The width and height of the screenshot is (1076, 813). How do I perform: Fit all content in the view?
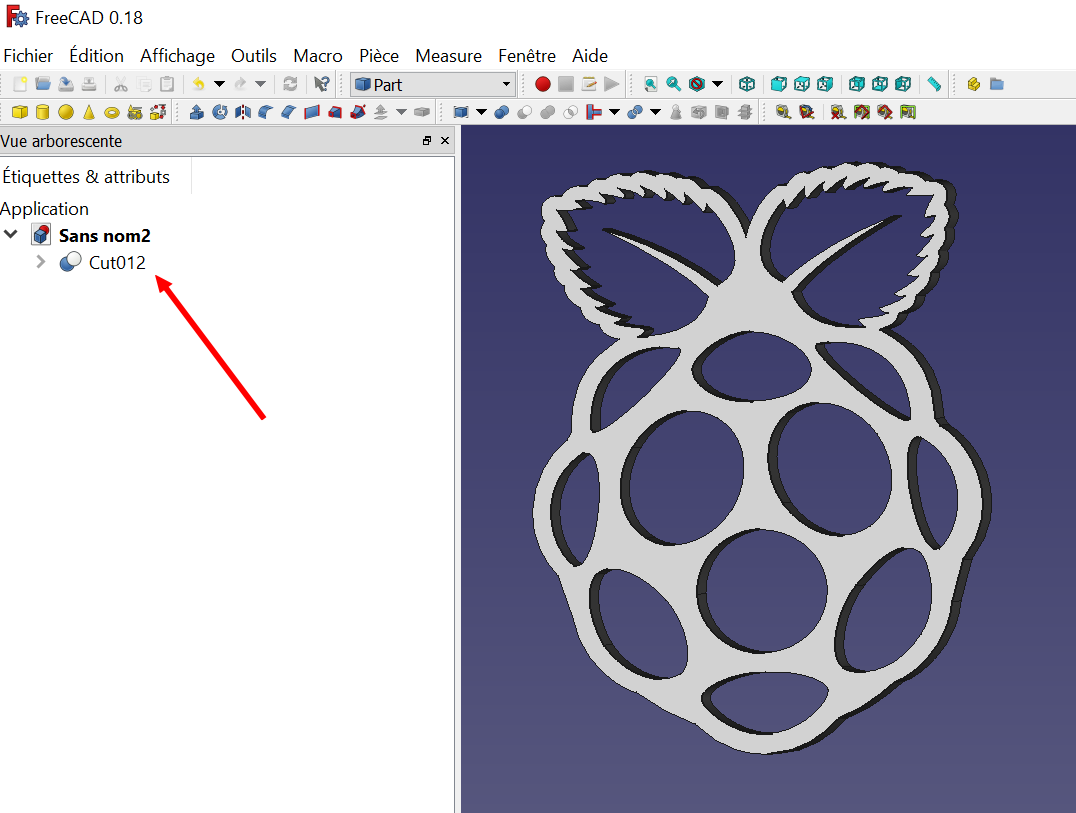(651, 84)
